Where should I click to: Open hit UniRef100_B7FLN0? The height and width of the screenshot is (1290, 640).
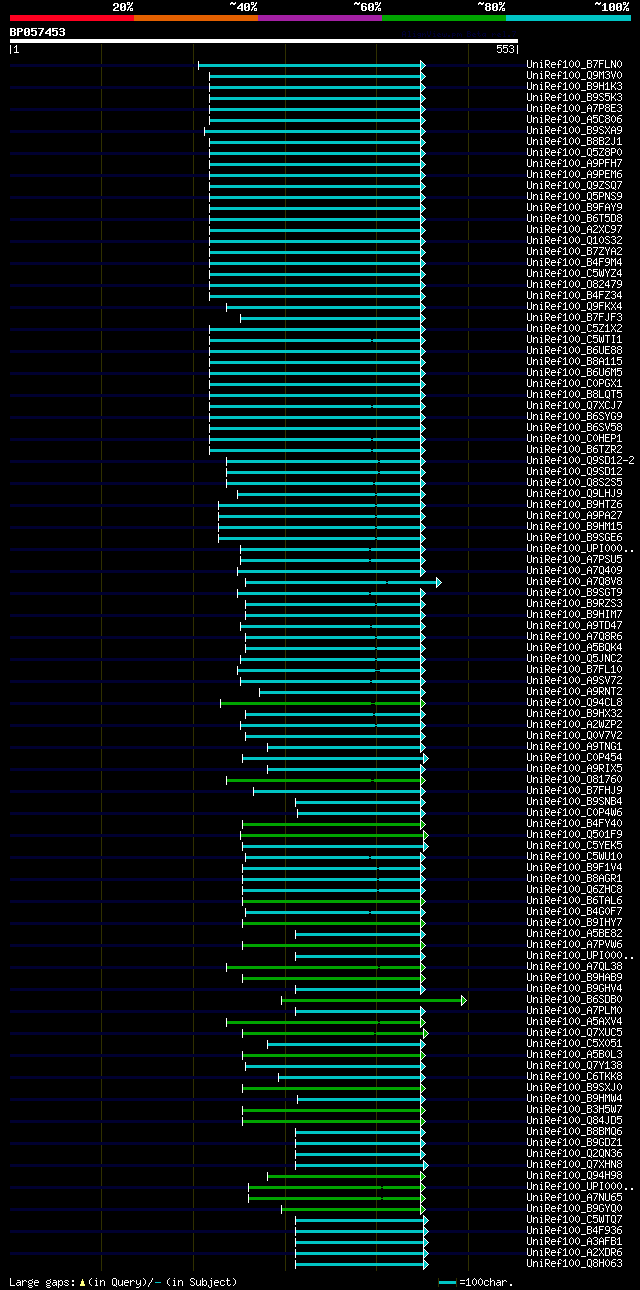[574, 65]
